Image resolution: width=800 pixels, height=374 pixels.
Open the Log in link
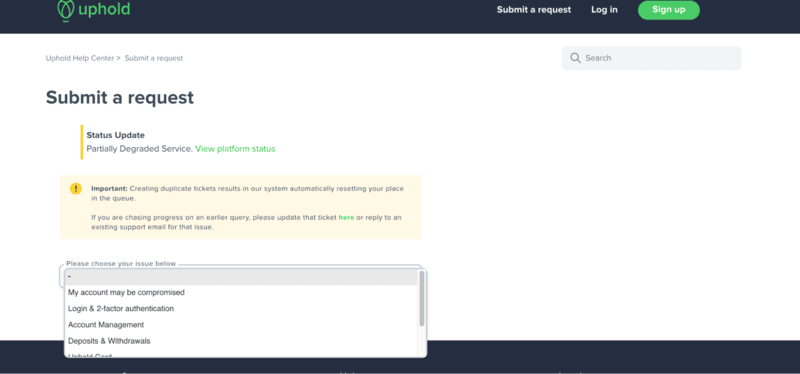[x=604, y=10]
